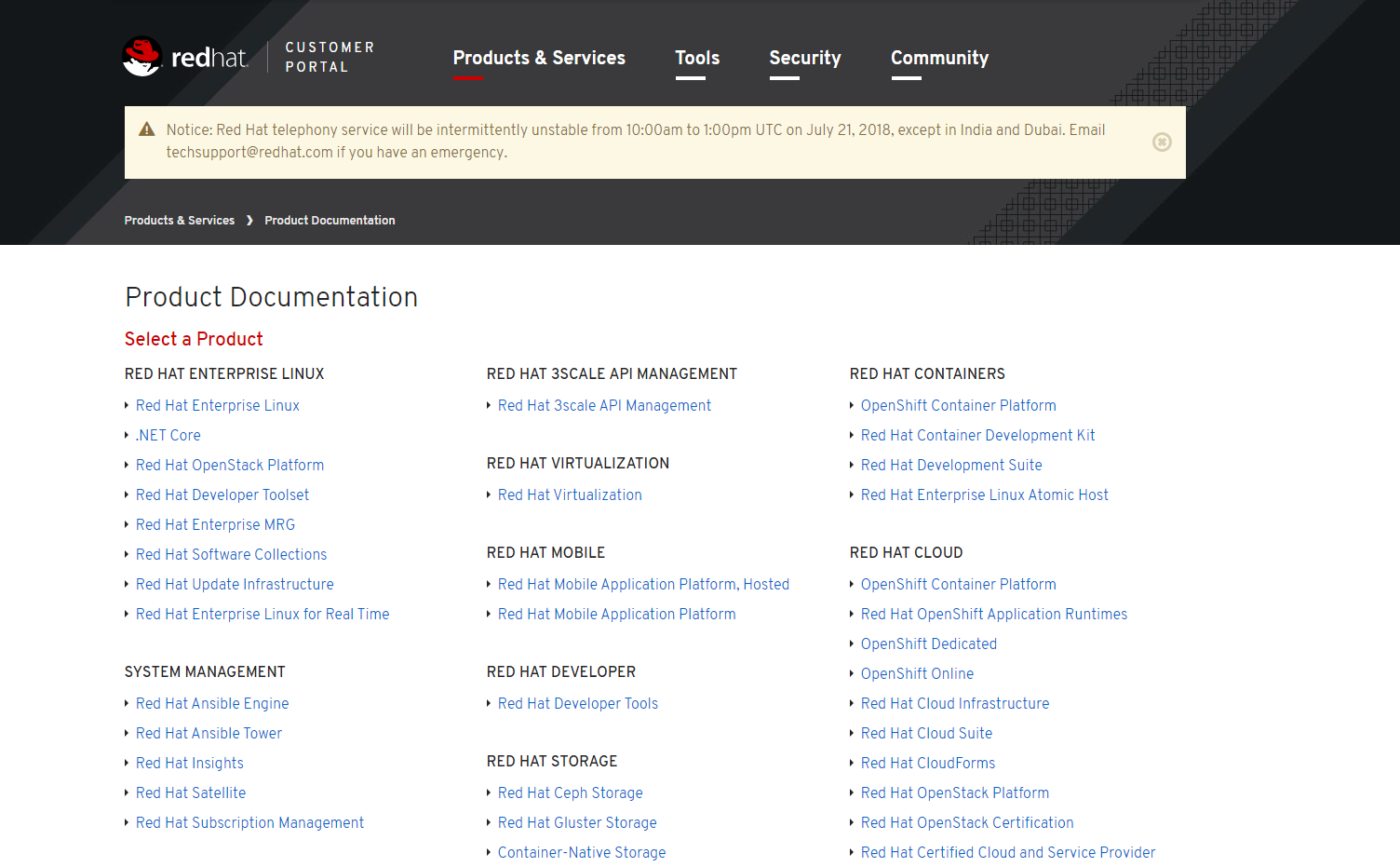Screen dimensions: 1400x867
Task: Open Red Hat Enterprise Linux Atomic Host
Action: click(x=985, y=495)
